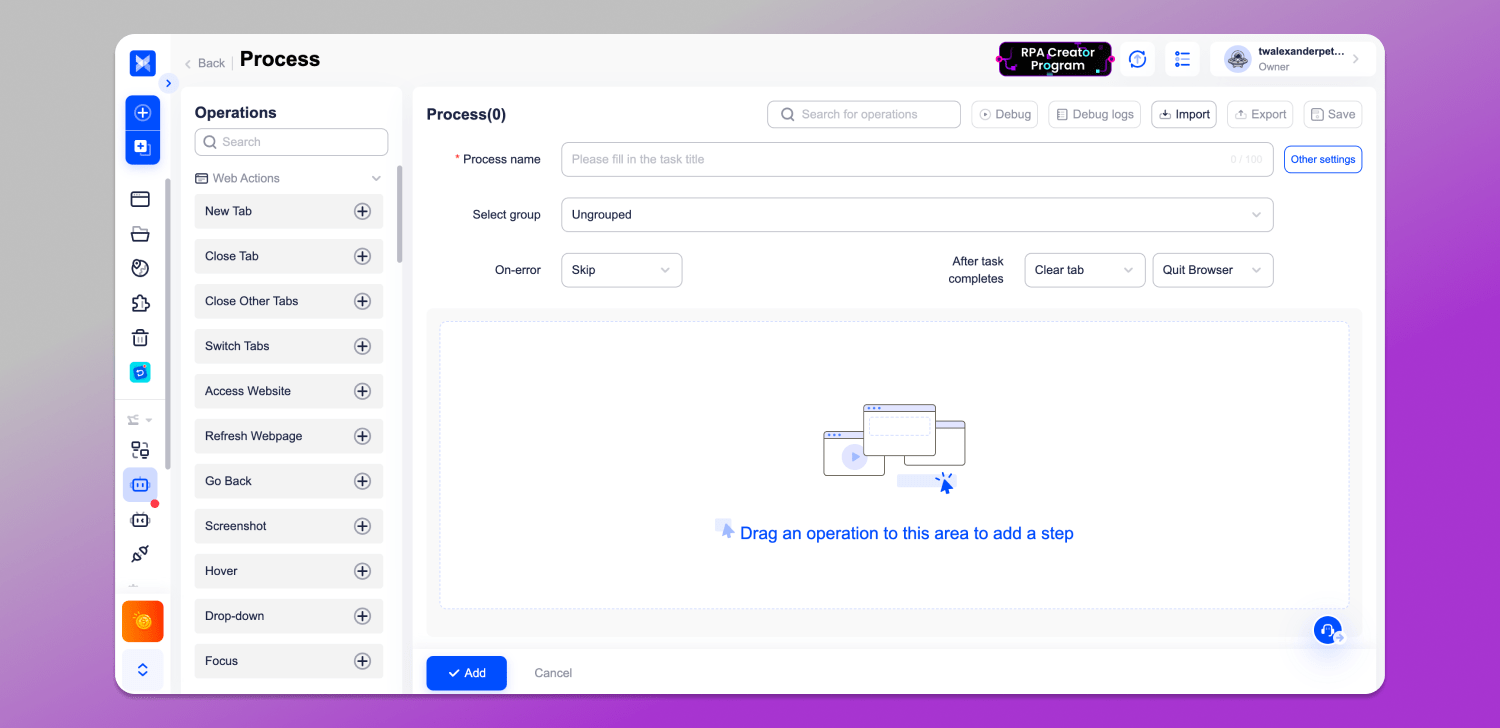The width and height of the screenshot is (1500, 728).
Task: Click the New Tab operation row
Action: click(x=289, y=211)
